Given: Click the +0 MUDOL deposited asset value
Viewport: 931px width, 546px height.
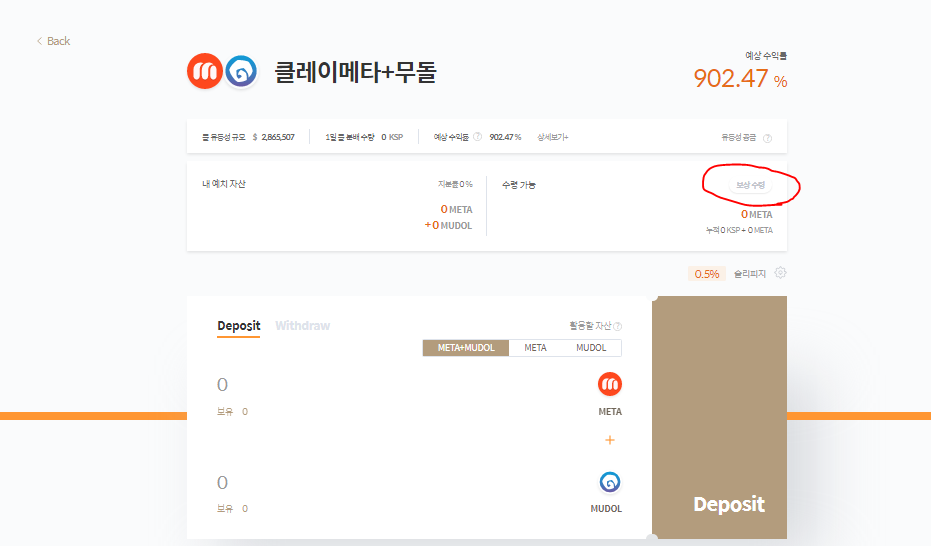Looking at the screenshot, I should tap(448, 226).
